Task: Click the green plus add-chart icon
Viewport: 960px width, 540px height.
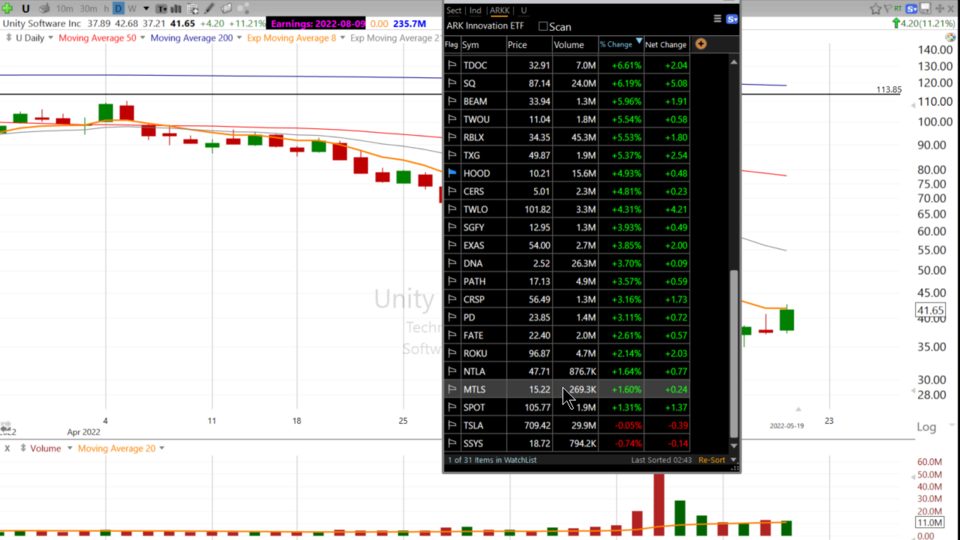Action: (x=7, y=9)
